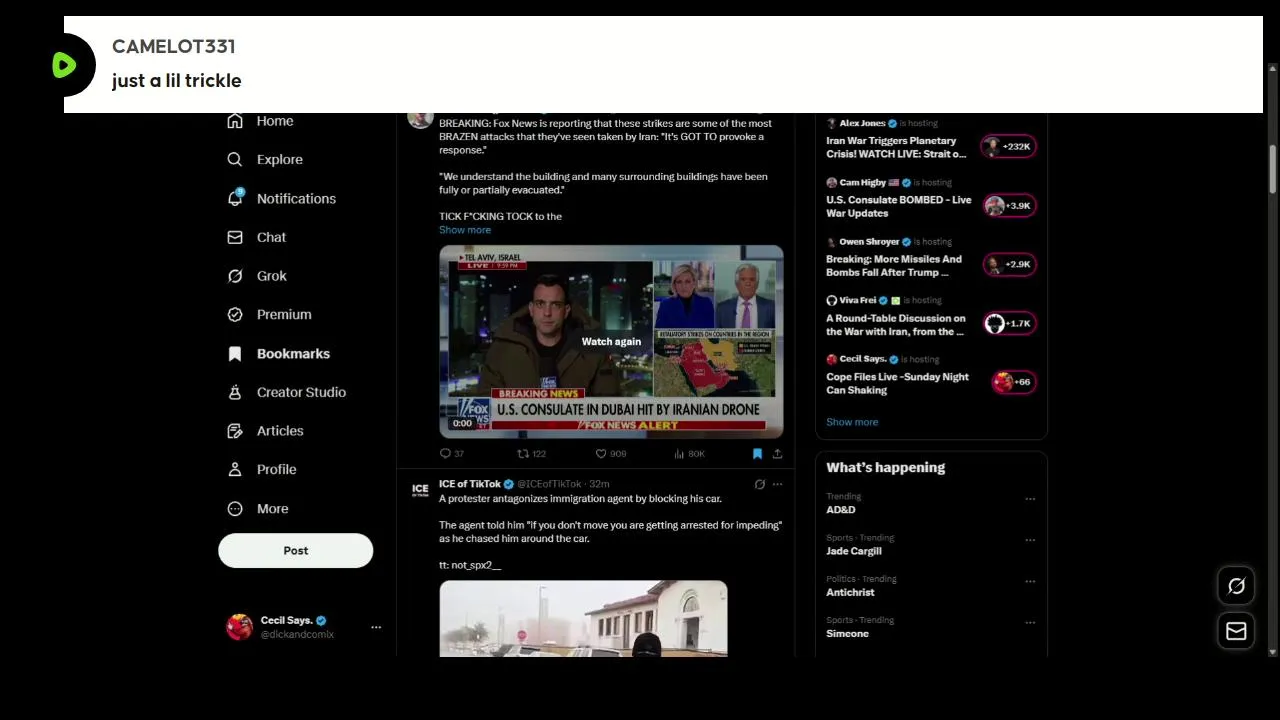
Task: Join Viva Frei live with +1.7K listeners
Action: pyautogui.click(x=1010, y=323)
